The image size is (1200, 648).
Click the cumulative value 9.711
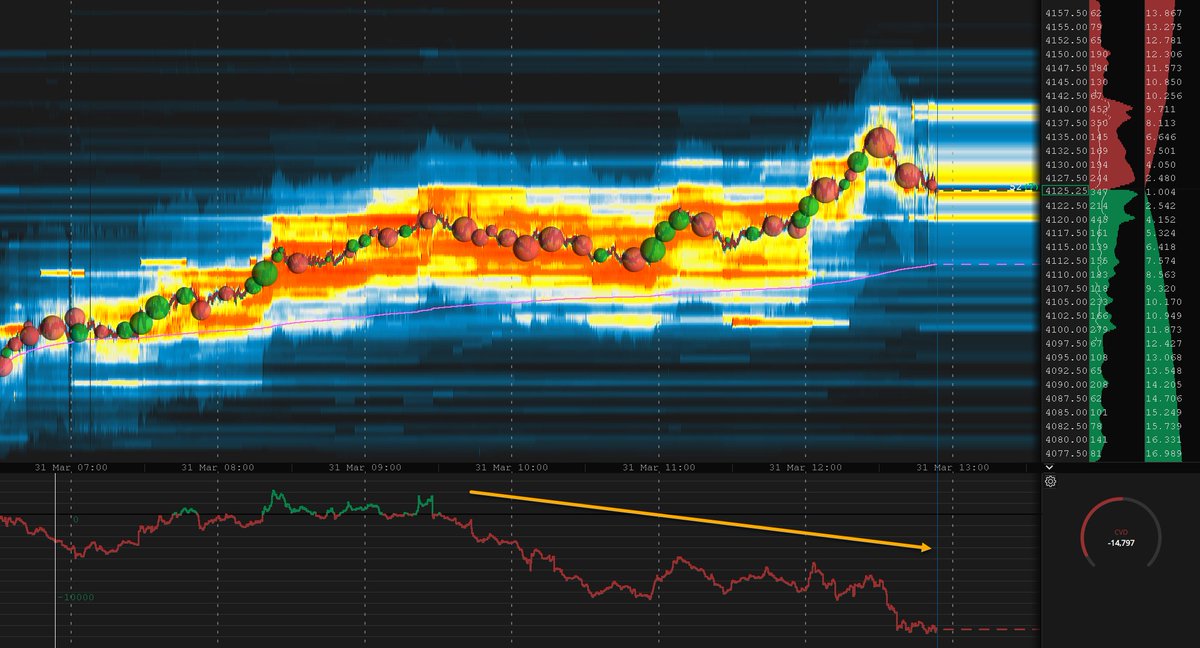(x=1163, y=109)
